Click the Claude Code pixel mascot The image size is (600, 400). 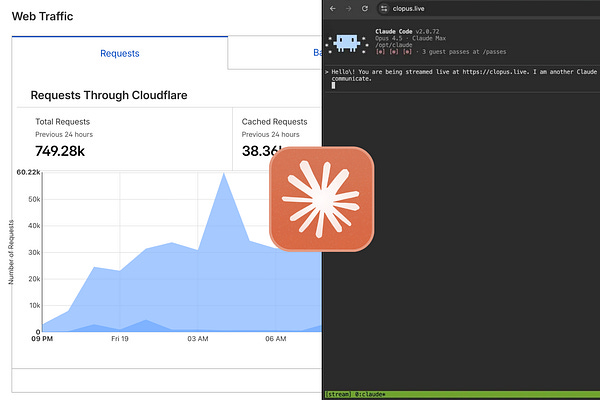pyautogui.click(x=347, y=43)
